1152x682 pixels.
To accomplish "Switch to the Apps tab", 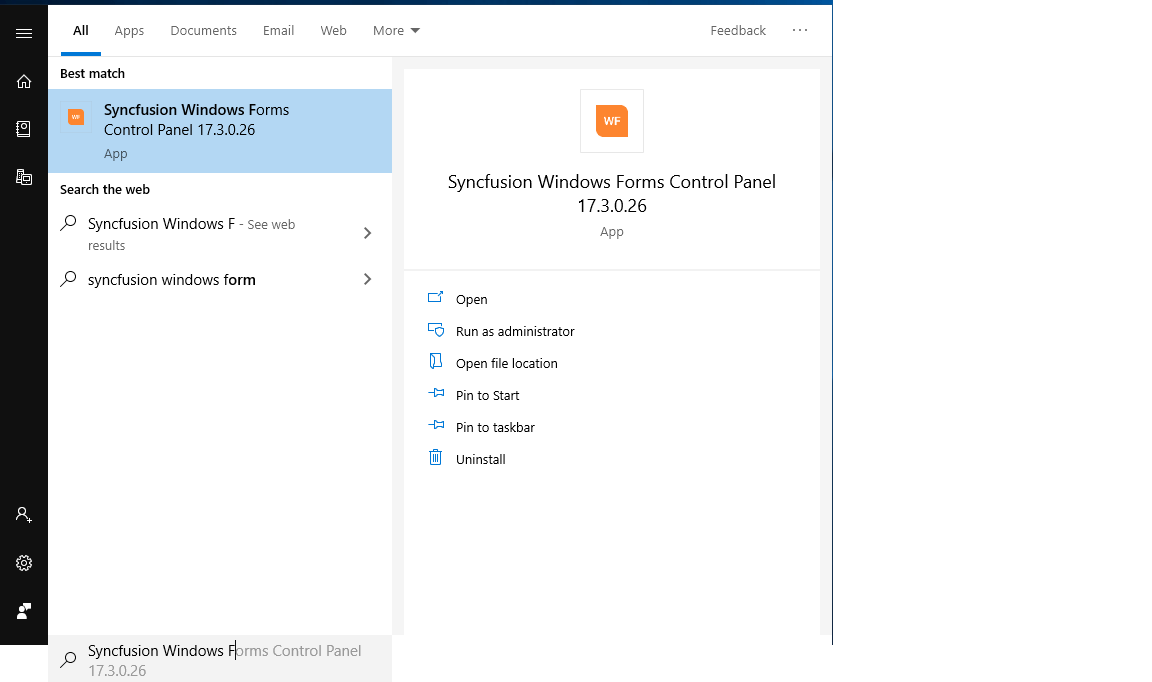I will click(129, 30).
